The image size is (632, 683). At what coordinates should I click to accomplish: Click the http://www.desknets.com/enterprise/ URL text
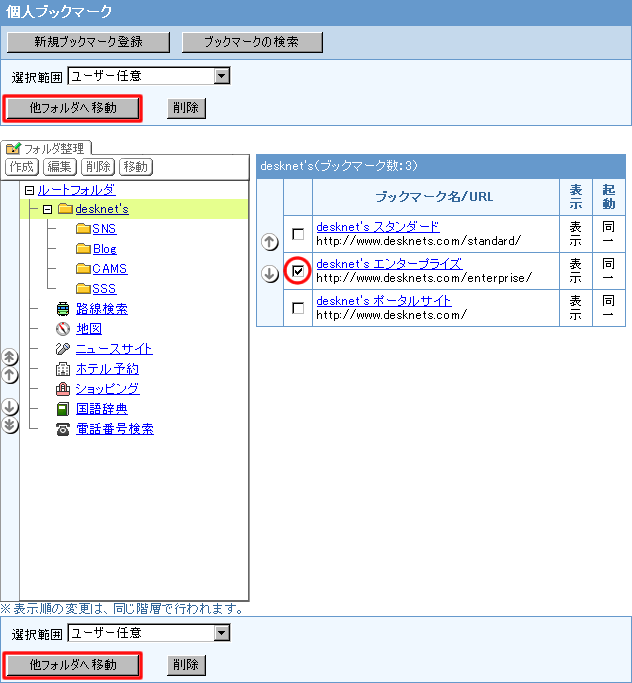click(424, 278)
